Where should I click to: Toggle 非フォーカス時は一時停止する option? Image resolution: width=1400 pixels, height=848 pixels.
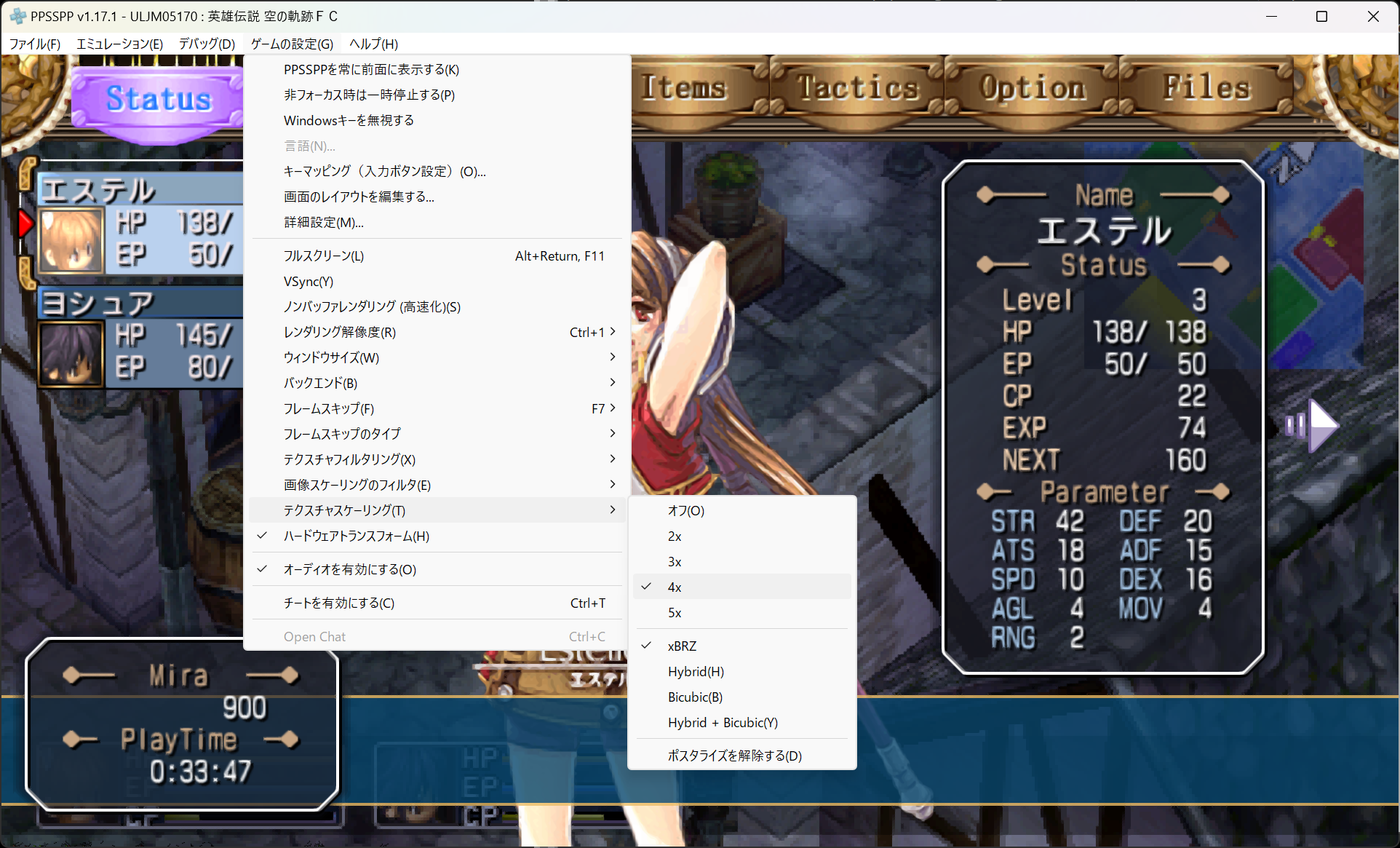point(437,95)
